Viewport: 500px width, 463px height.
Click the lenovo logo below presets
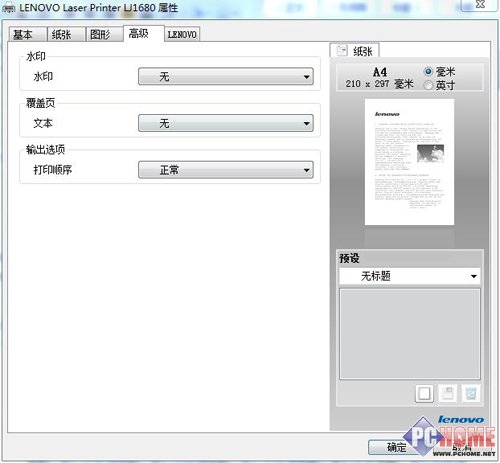[x=461, y=420]
